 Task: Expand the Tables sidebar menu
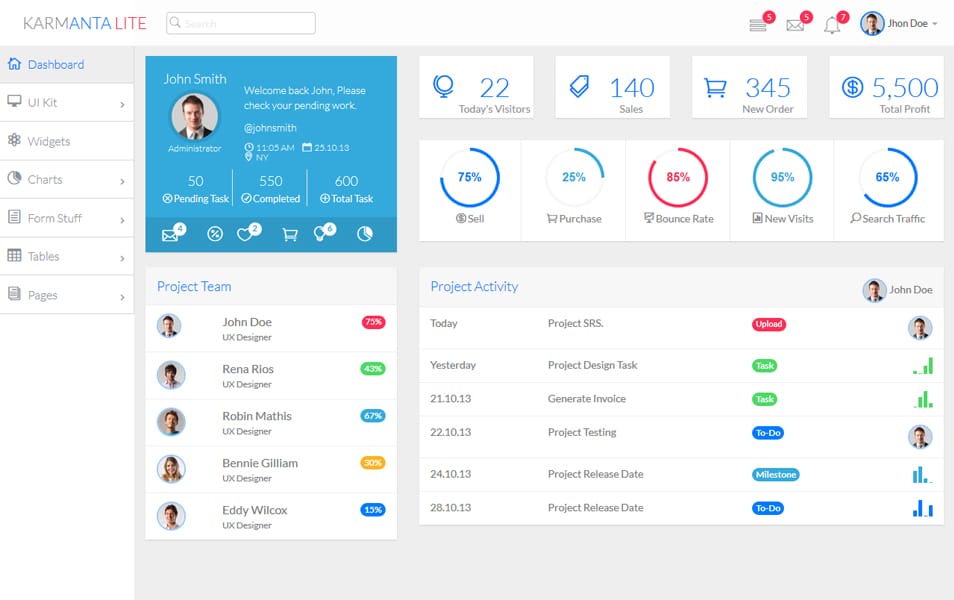click(x=67, y=256)
